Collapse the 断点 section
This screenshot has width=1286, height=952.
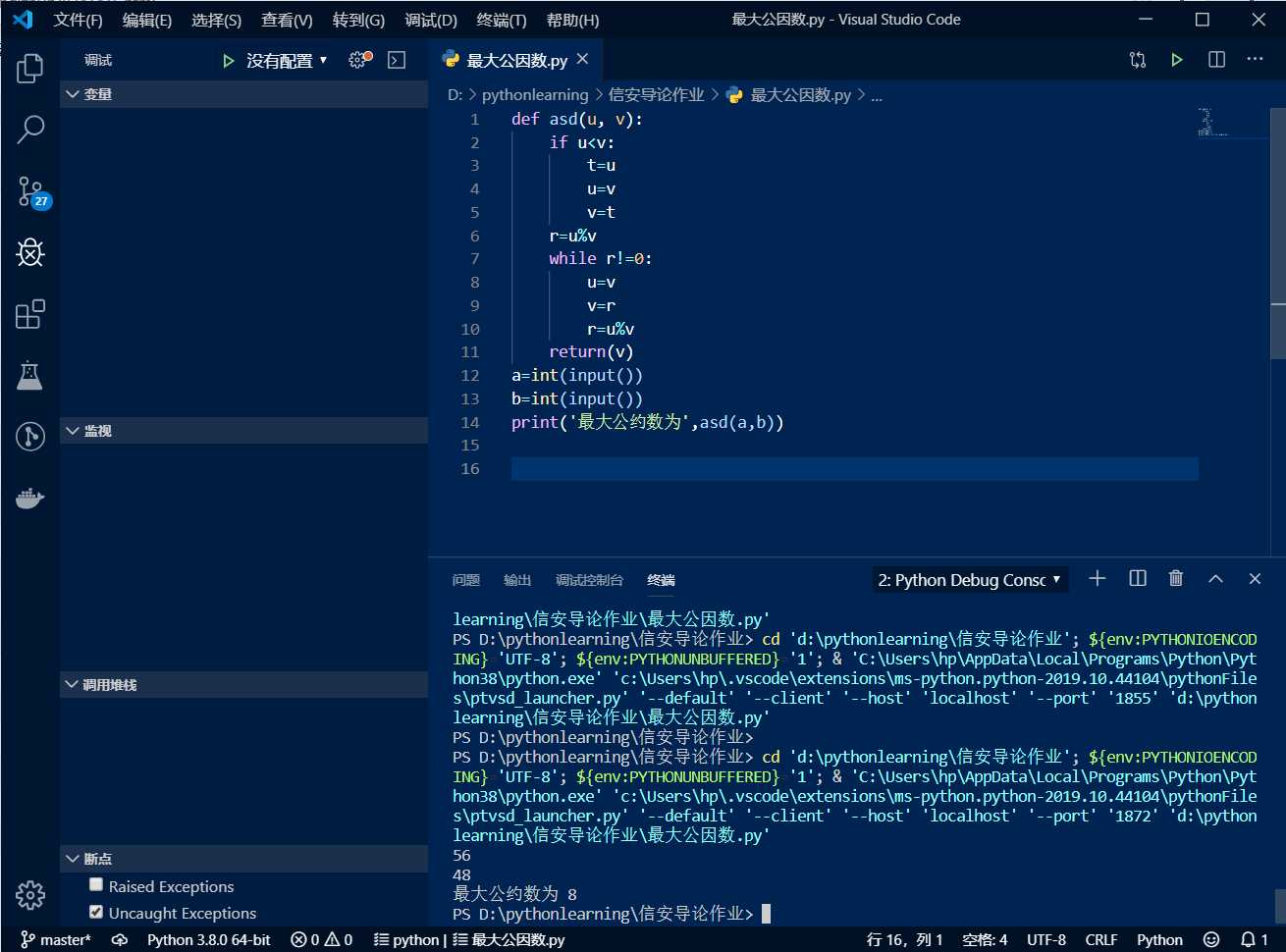pos(243,859)
